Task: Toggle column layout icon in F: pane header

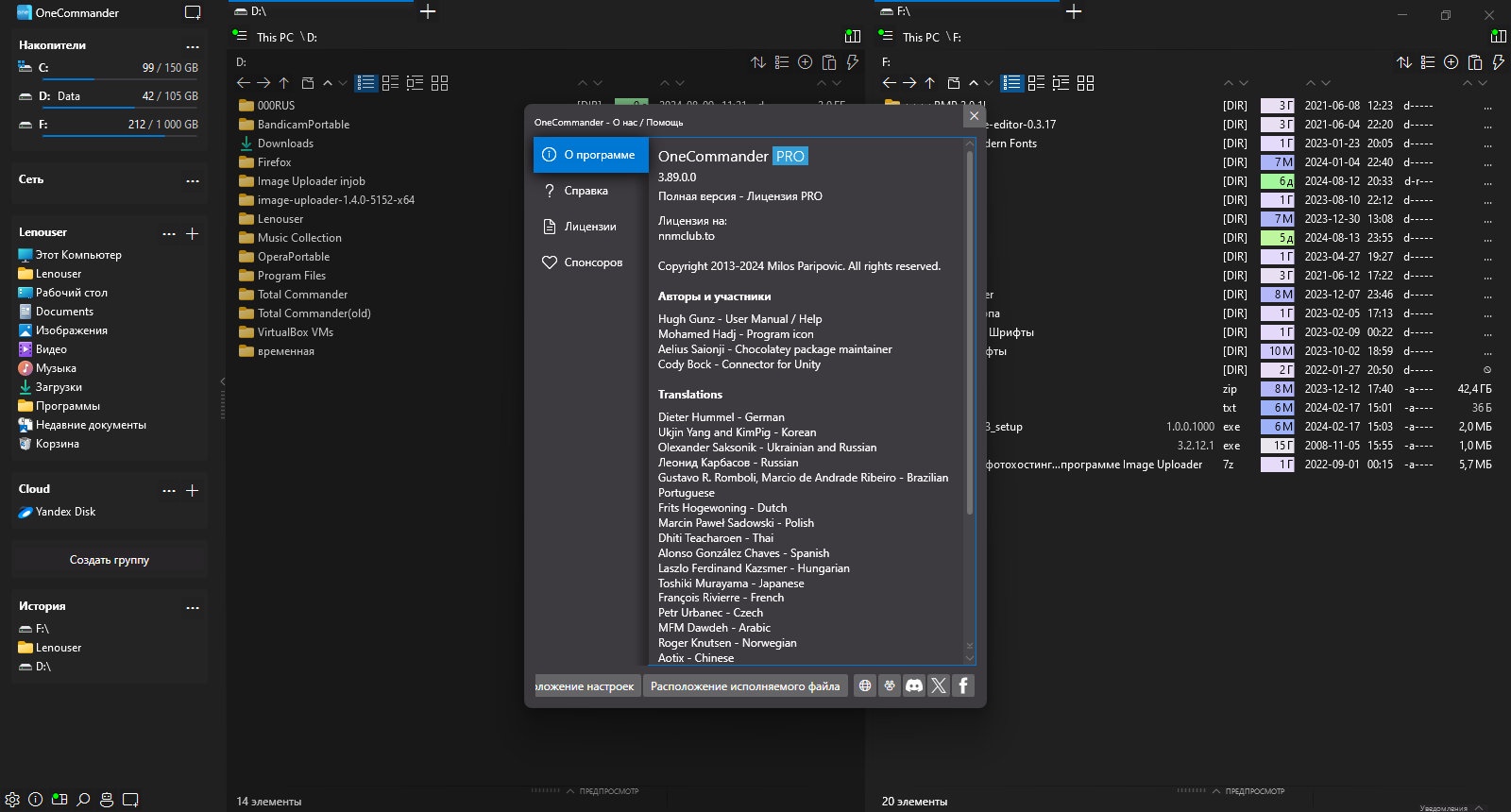Action: 1499,37
